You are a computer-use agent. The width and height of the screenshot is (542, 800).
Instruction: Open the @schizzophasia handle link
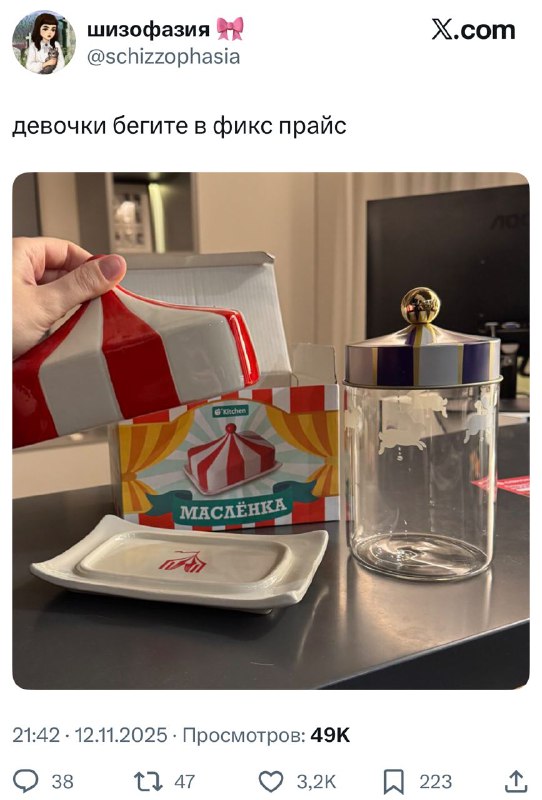click(163, 57)
